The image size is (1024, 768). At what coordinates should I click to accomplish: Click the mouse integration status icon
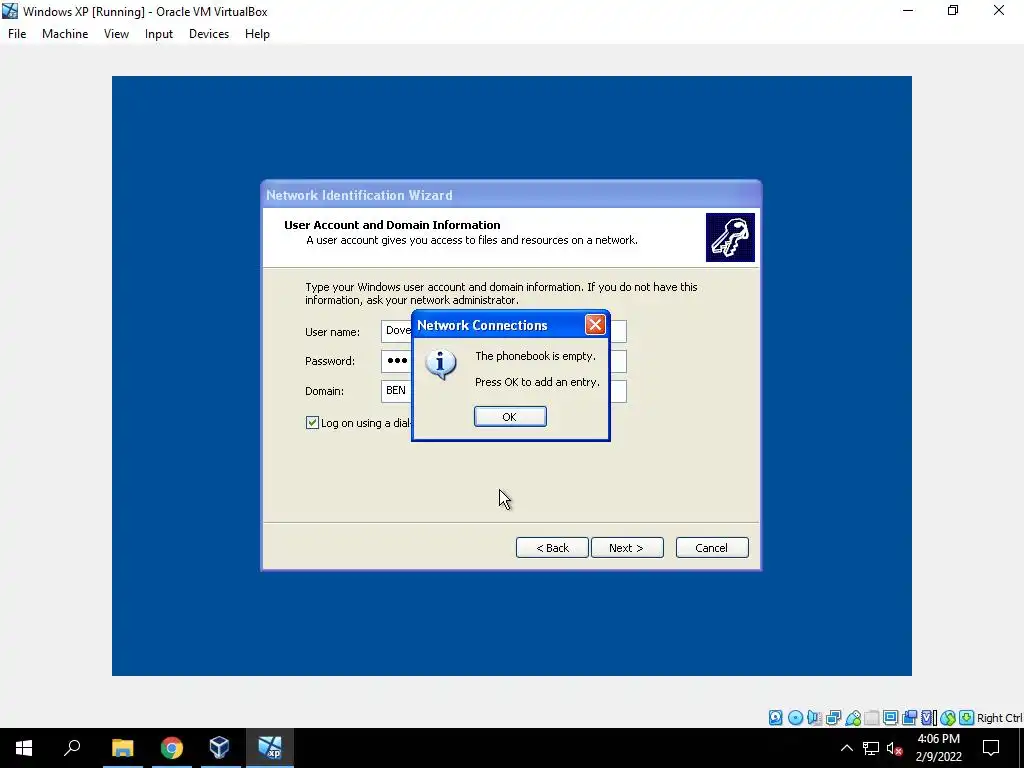[948, 718]
